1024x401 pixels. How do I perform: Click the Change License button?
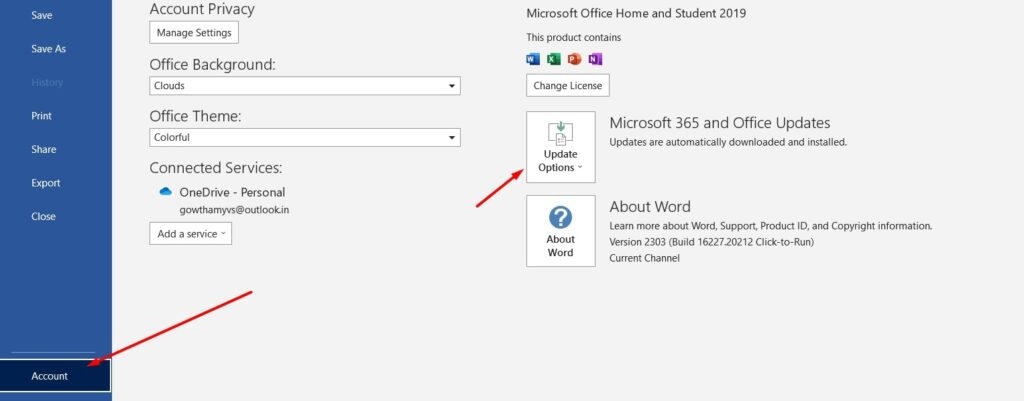(x=568, y=85)
